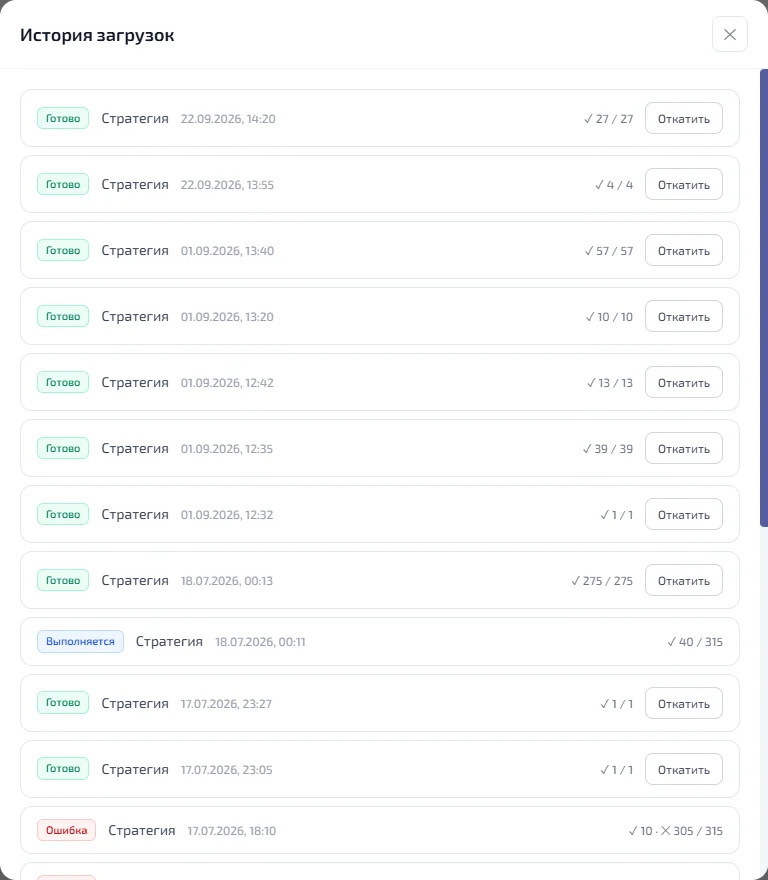Click the Готово badge on 18.07.2026, 00:13 row
This screenshot has width=768, height=880.
click(x=63, y=580)
